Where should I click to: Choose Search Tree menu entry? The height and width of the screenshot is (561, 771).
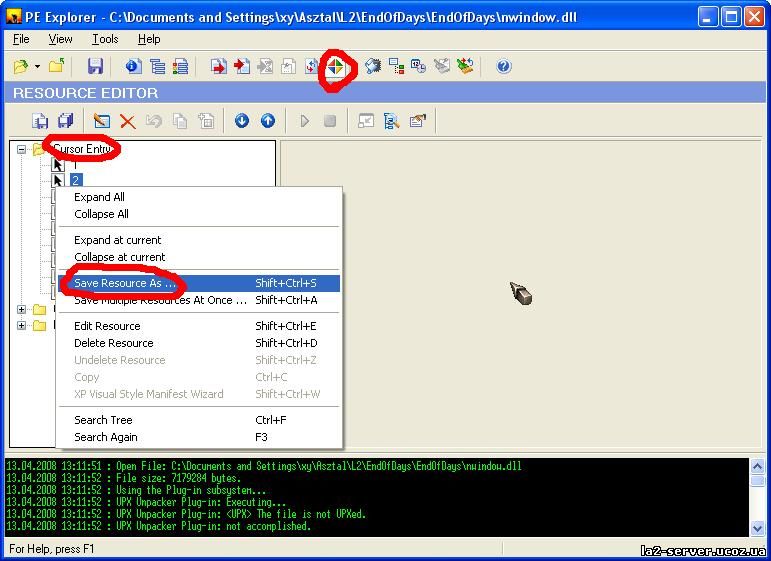coord(199,420)
